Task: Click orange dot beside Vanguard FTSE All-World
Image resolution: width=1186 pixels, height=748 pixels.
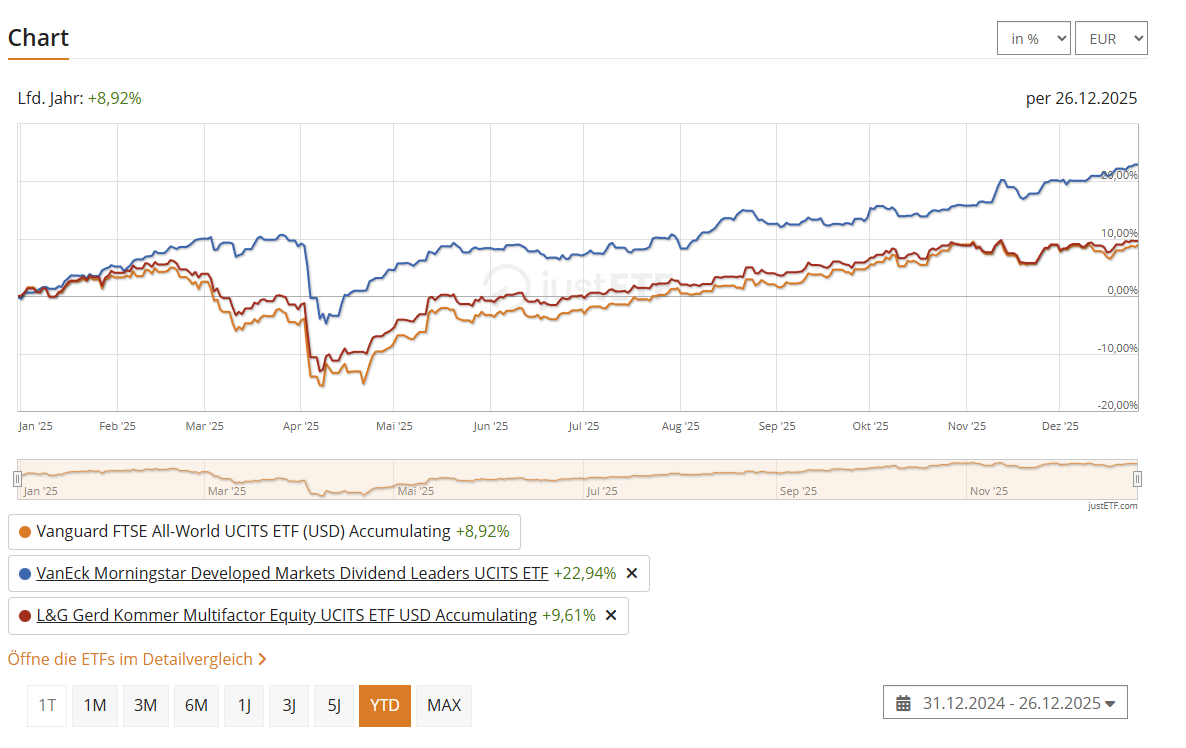Action: tap(25, 532)
